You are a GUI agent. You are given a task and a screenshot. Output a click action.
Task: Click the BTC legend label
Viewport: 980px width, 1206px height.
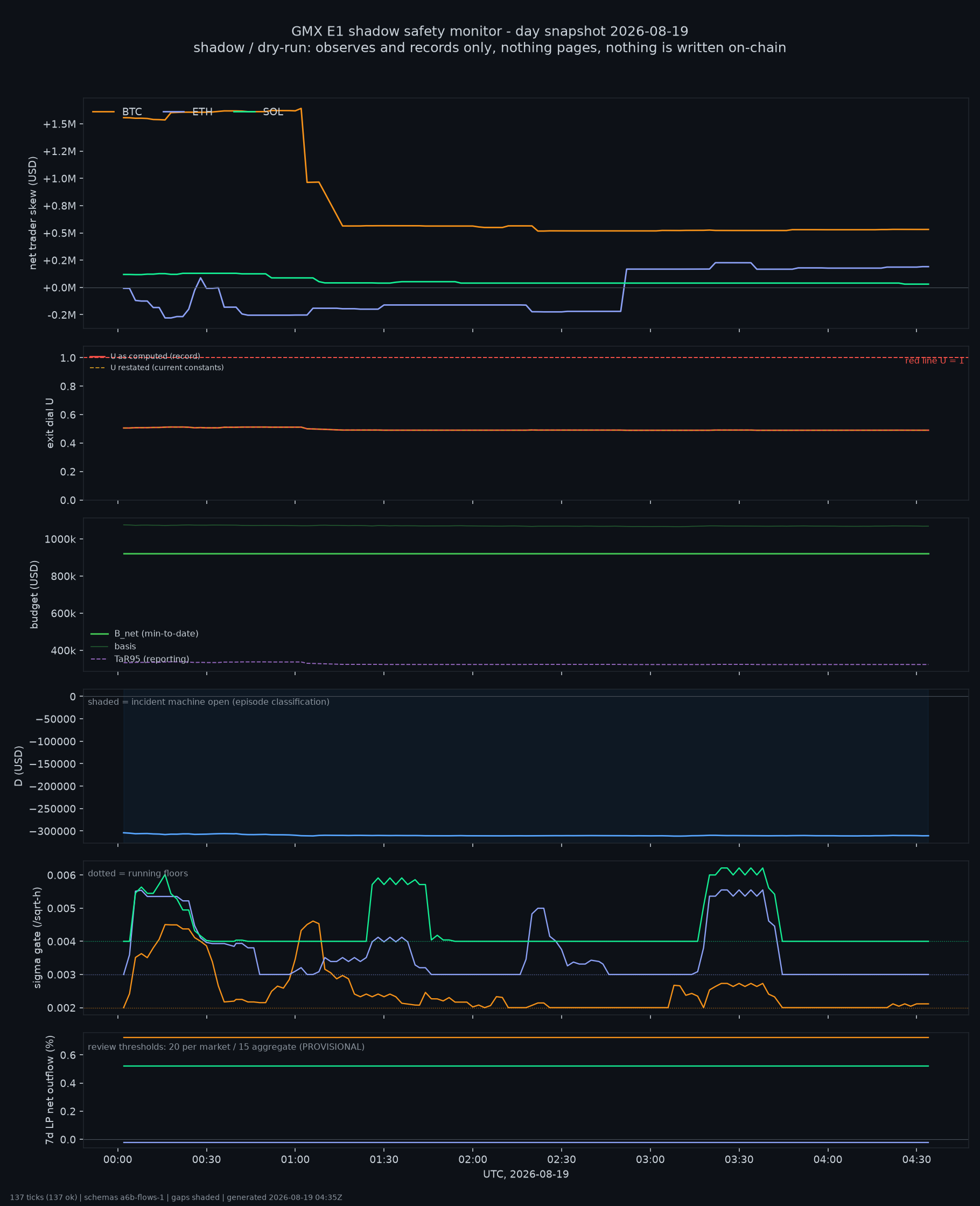[132, 112]
